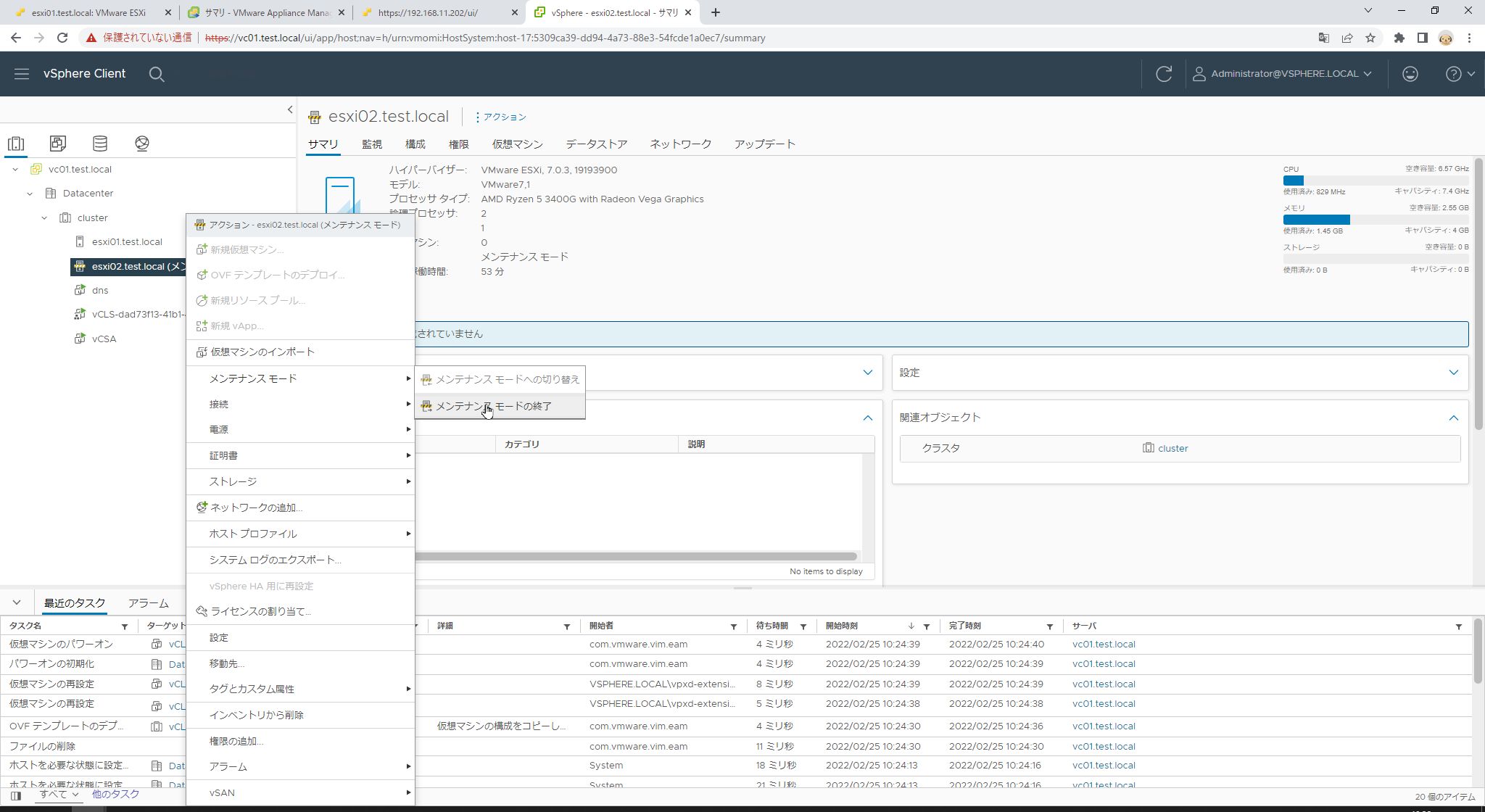
Task: Switch to Hosts and Clusters inventory view
Action: click(16, 143)
